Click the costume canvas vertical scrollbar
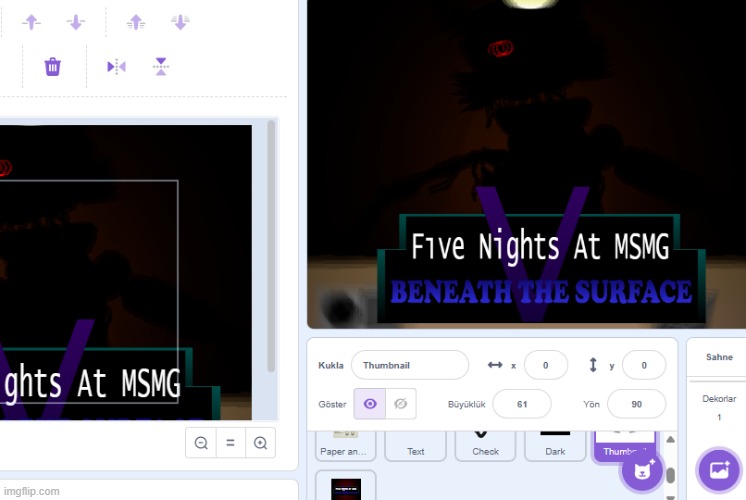This screenshot has height=500, width=746. [271, 246]
